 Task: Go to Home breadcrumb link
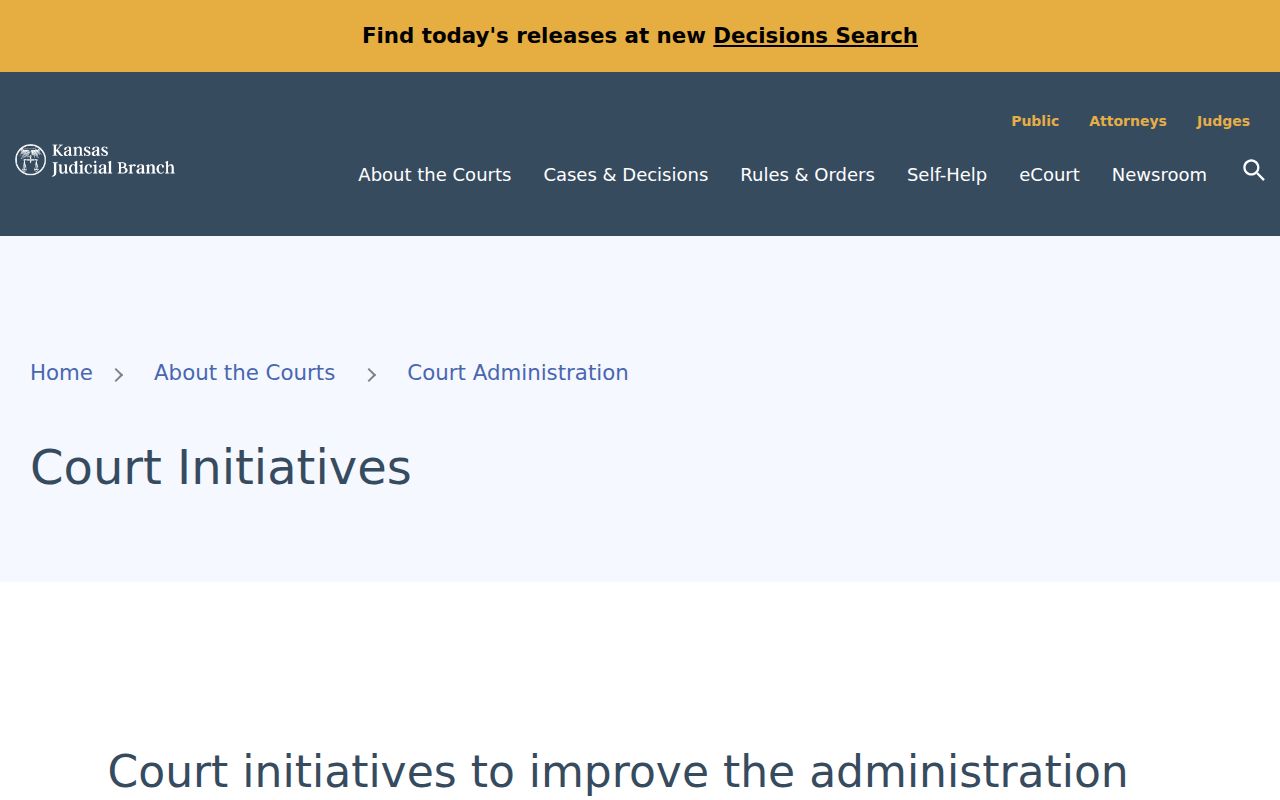(61, 373)
